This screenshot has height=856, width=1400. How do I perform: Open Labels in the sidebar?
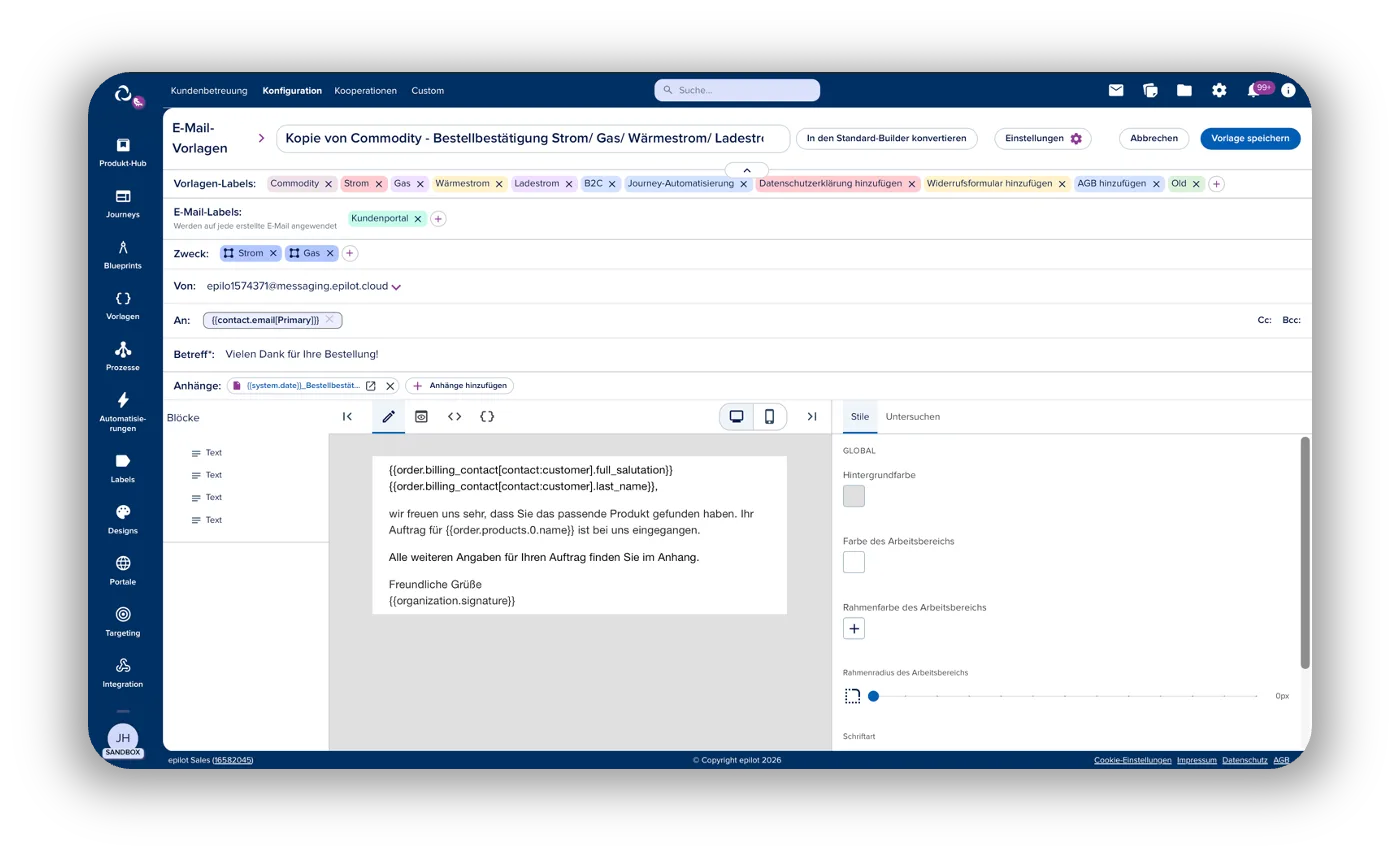123,468
